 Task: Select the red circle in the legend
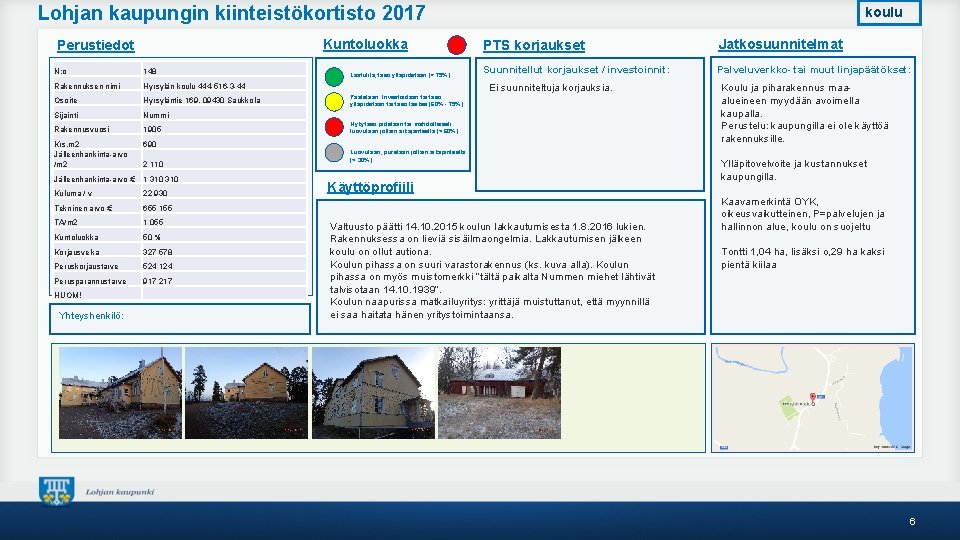(x=334, y=127)
